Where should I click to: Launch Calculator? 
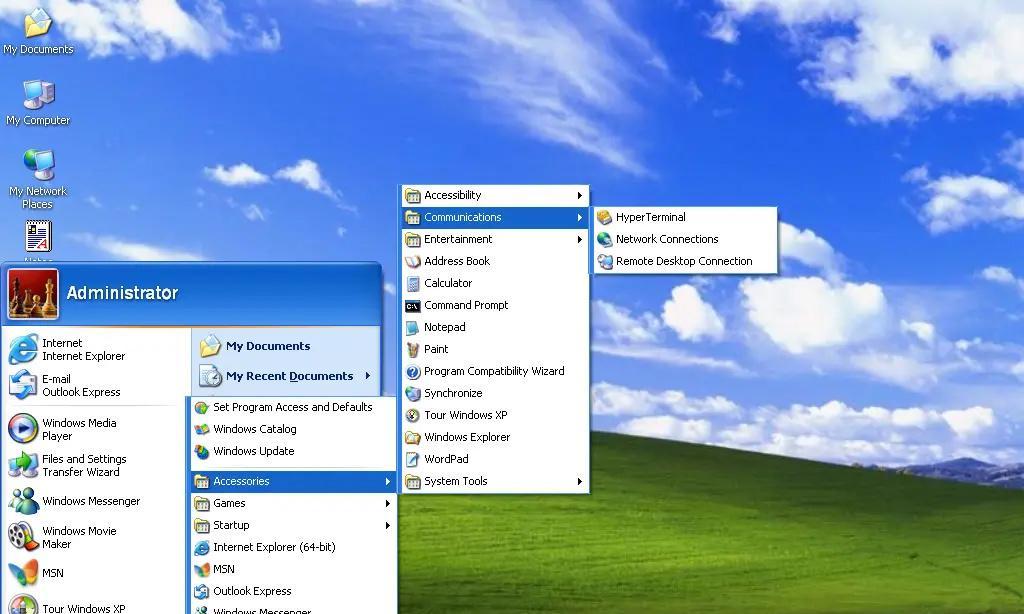click(494, 283)
